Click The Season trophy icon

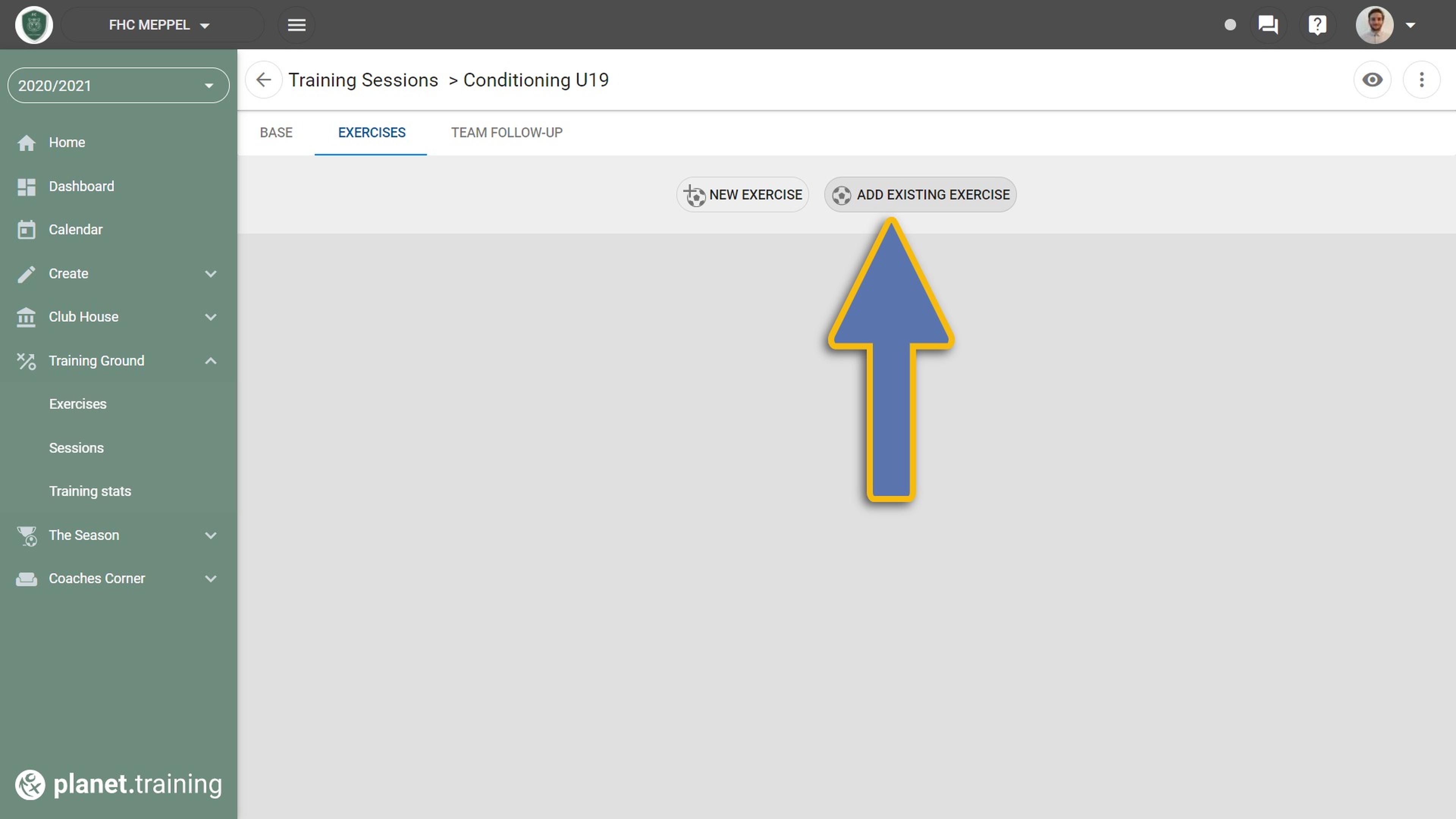(x=27, y=536)
